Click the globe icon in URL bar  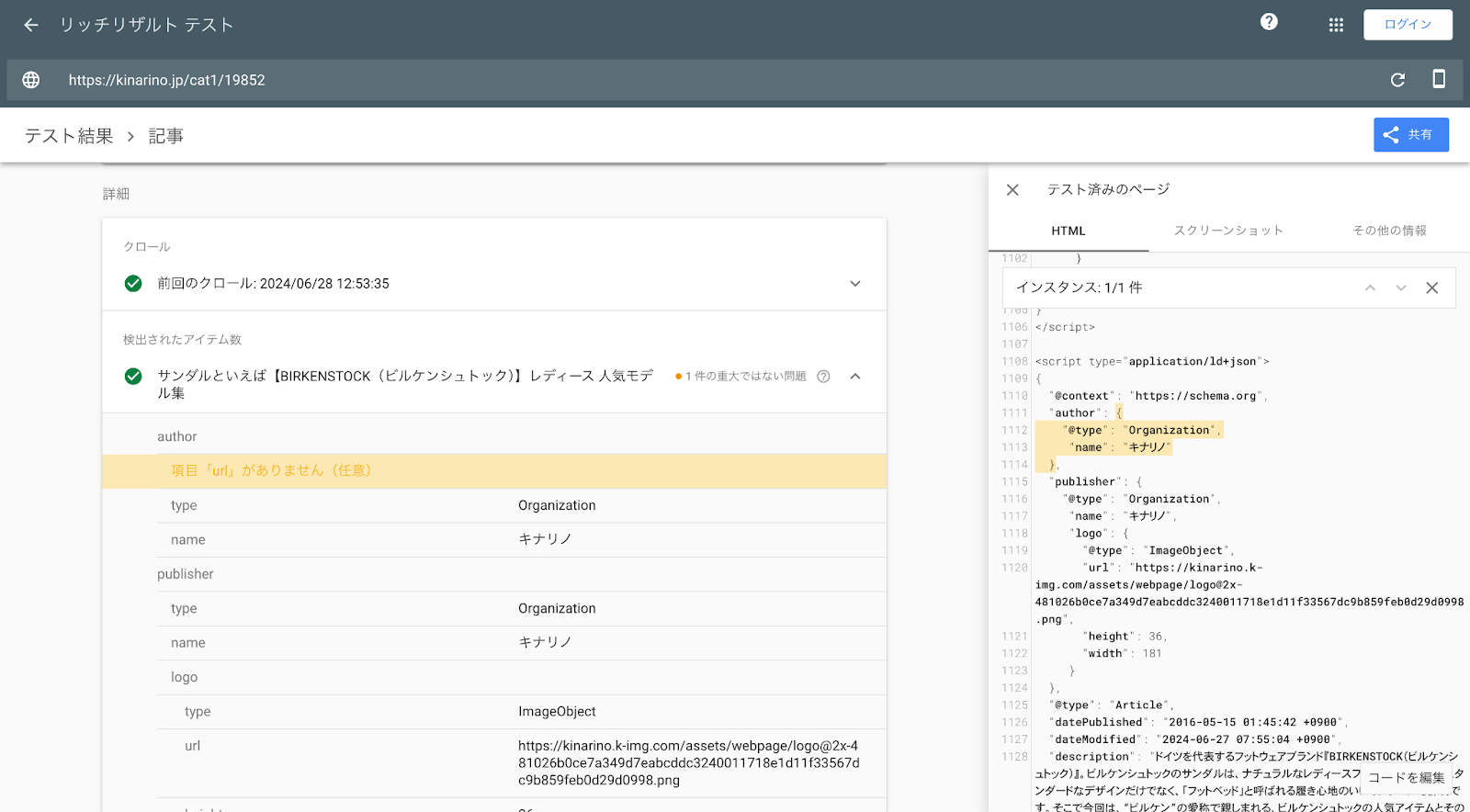31,80
